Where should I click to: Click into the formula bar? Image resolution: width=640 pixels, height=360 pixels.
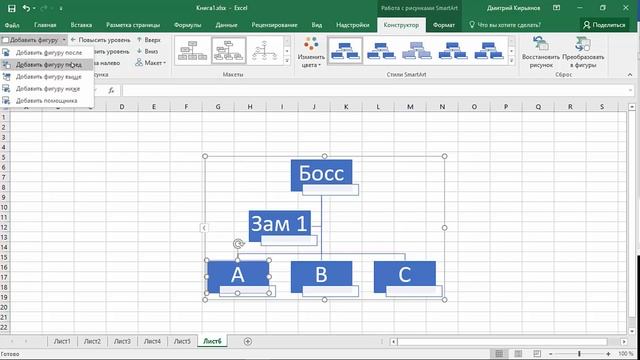pos(378,90)
